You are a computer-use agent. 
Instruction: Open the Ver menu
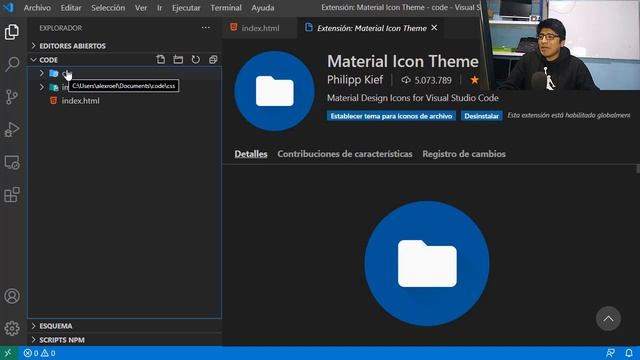(141, 8)
